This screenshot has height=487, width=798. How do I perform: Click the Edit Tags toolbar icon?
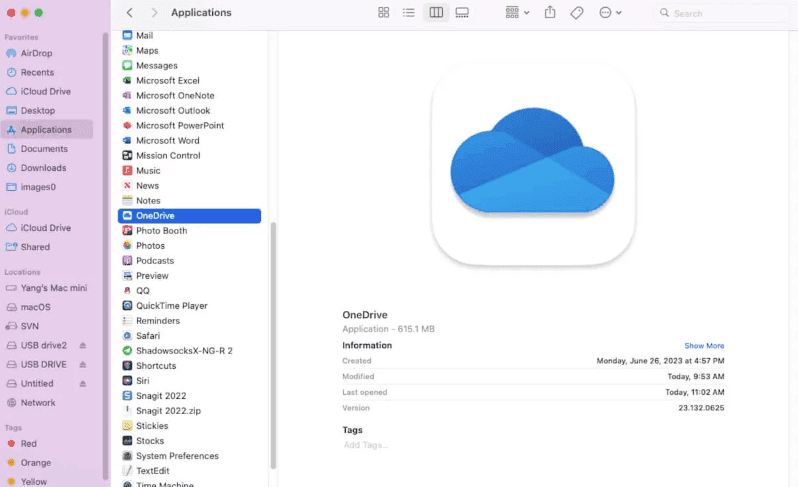(x=577, y=13)
